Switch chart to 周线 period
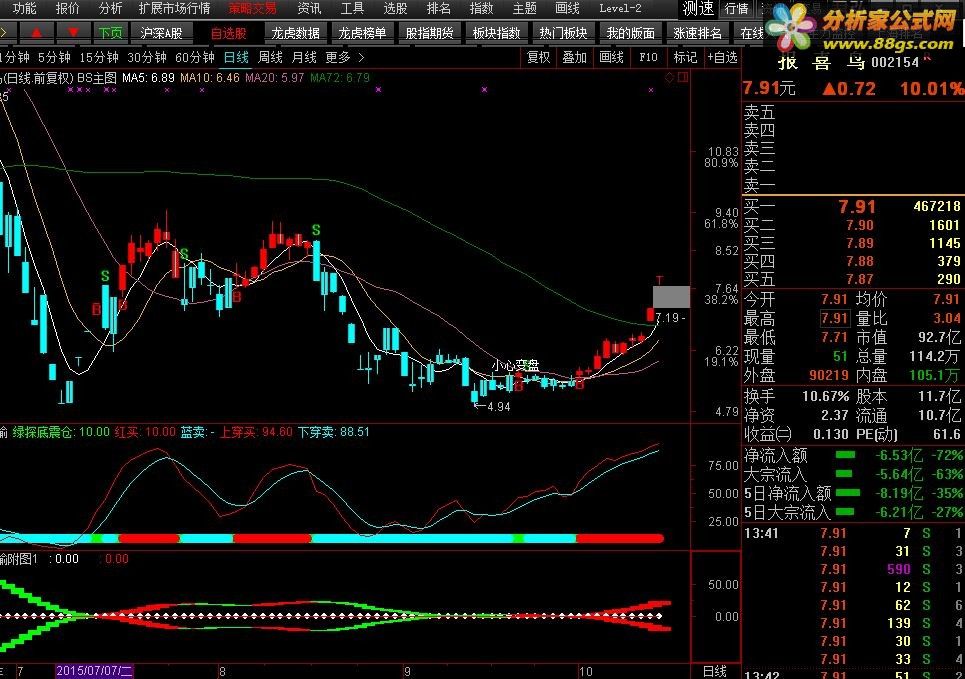The height and width of the screenshot is (679, 965). click(270, 57)
